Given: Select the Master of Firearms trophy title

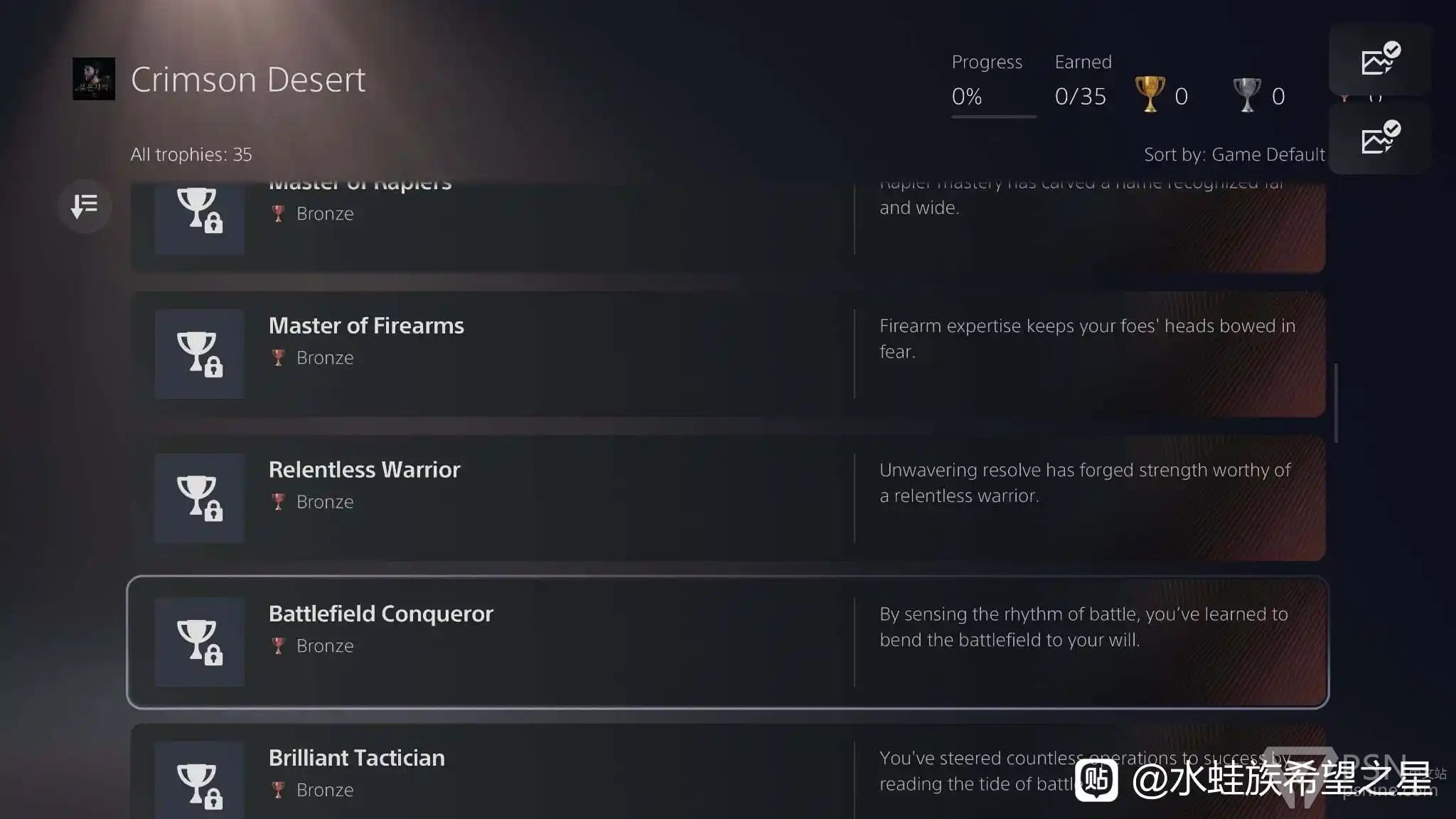Looking at the screenshot, I should pos(366,326).
